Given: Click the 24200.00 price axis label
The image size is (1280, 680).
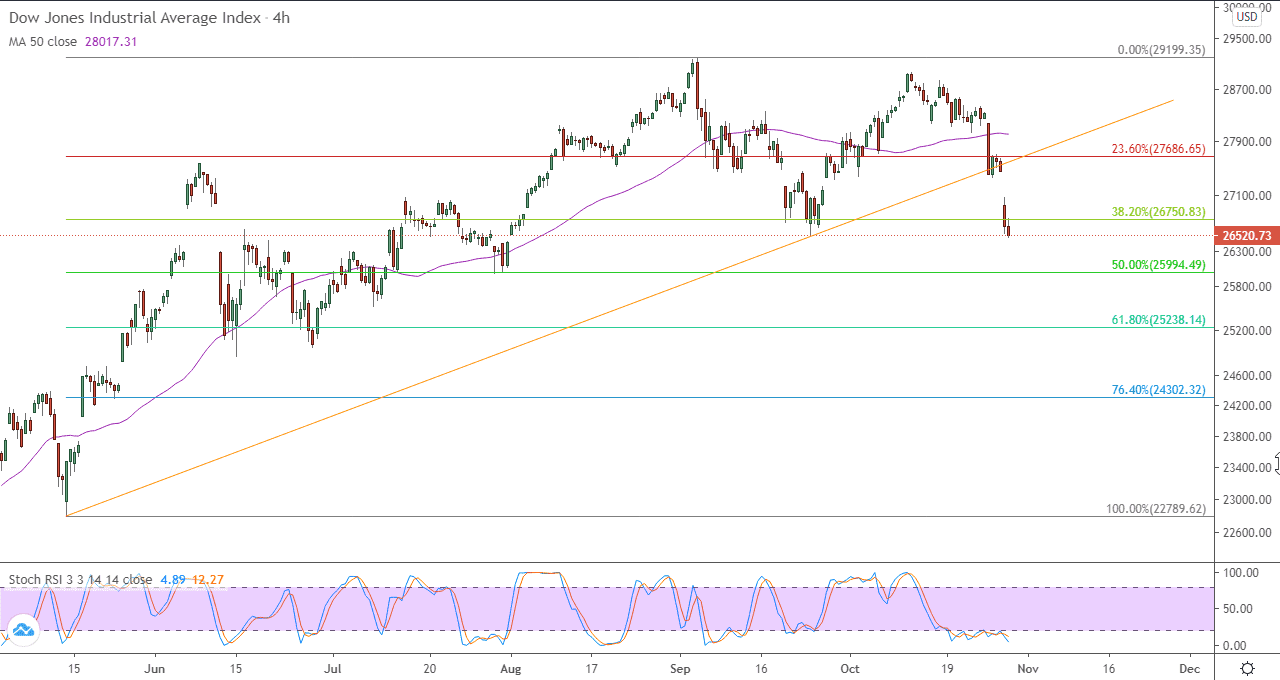Looking at the screenshot, I should [1246, 406].
